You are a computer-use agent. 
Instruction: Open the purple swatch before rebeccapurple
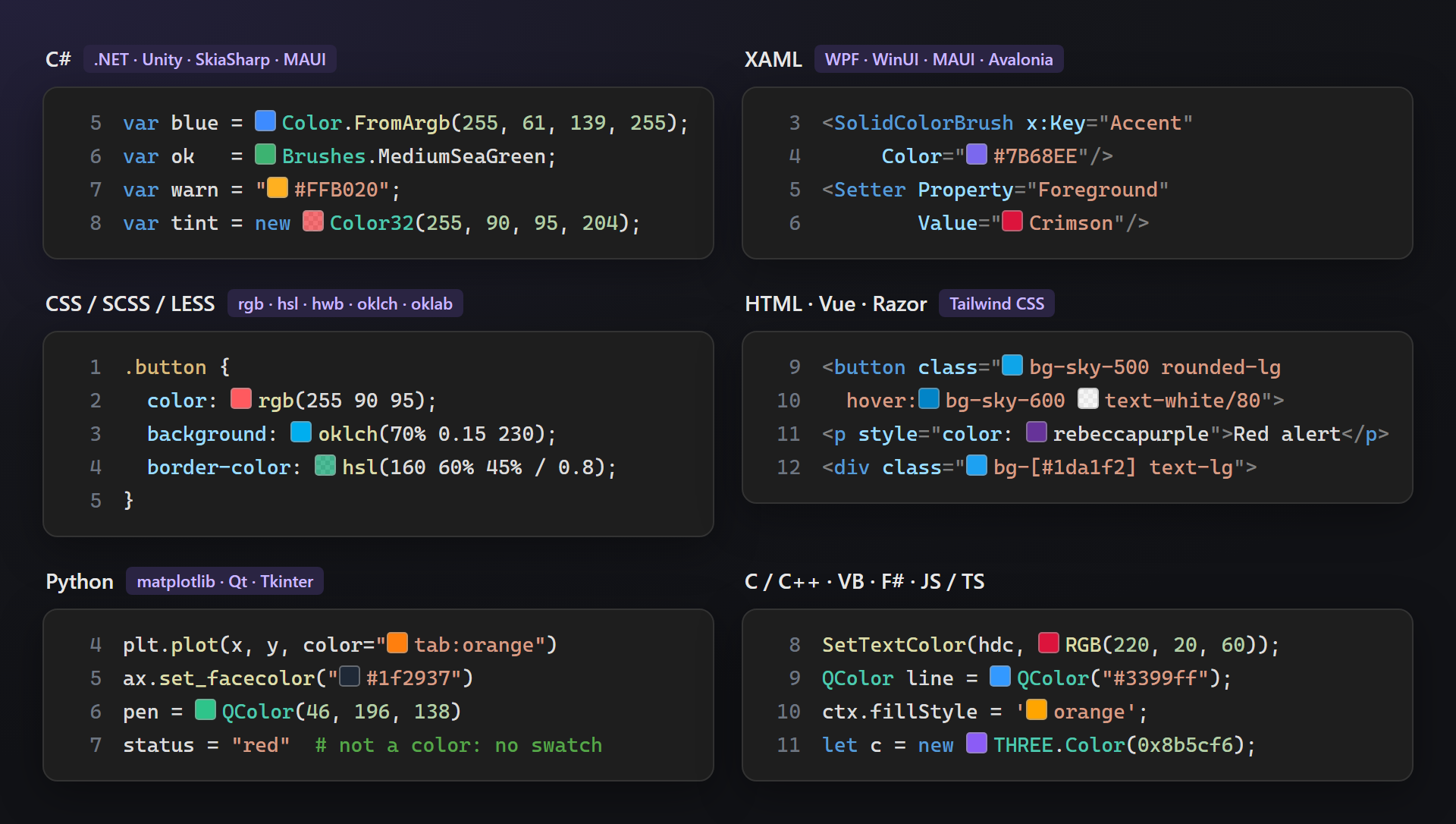coord(1037,432)
